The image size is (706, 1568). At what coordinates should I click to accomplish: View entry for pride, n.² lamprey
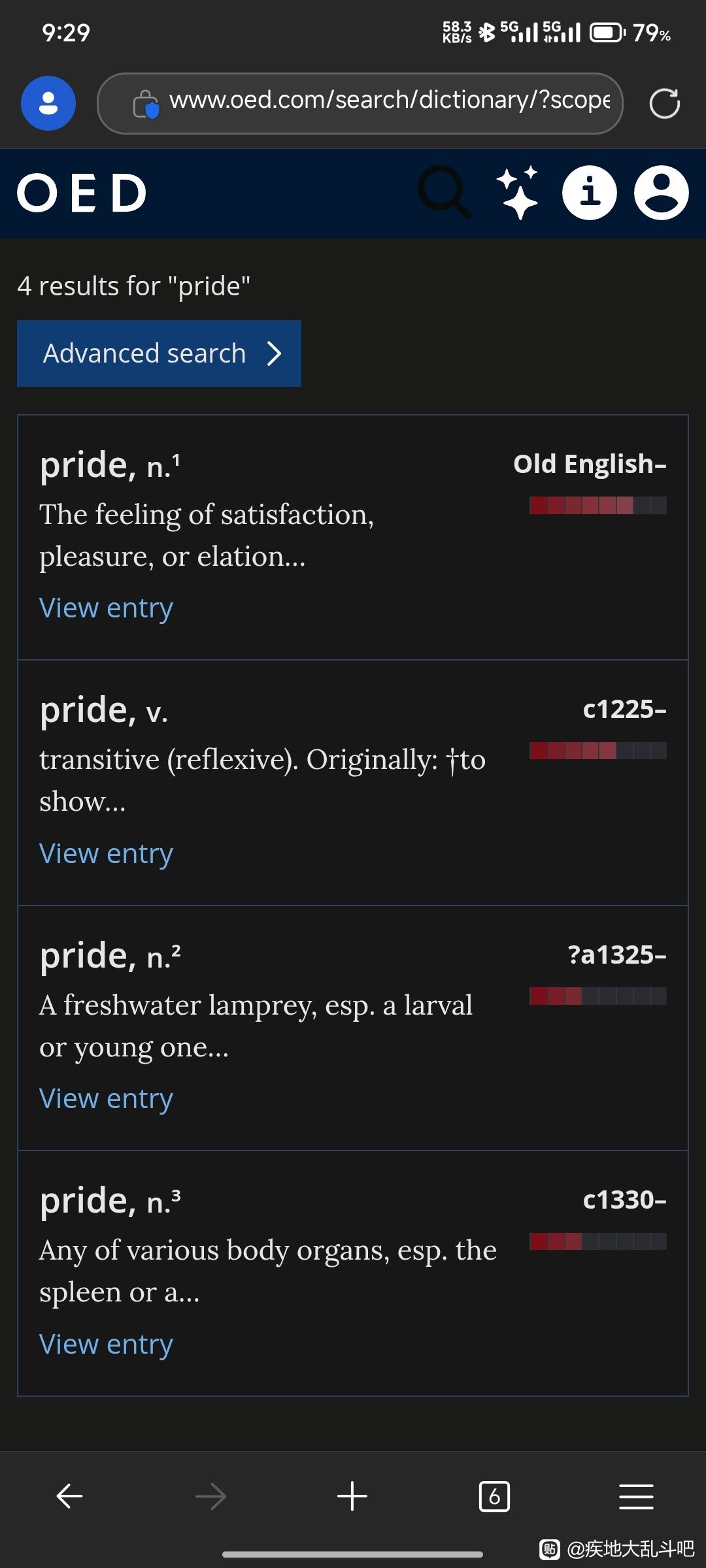106,1099
